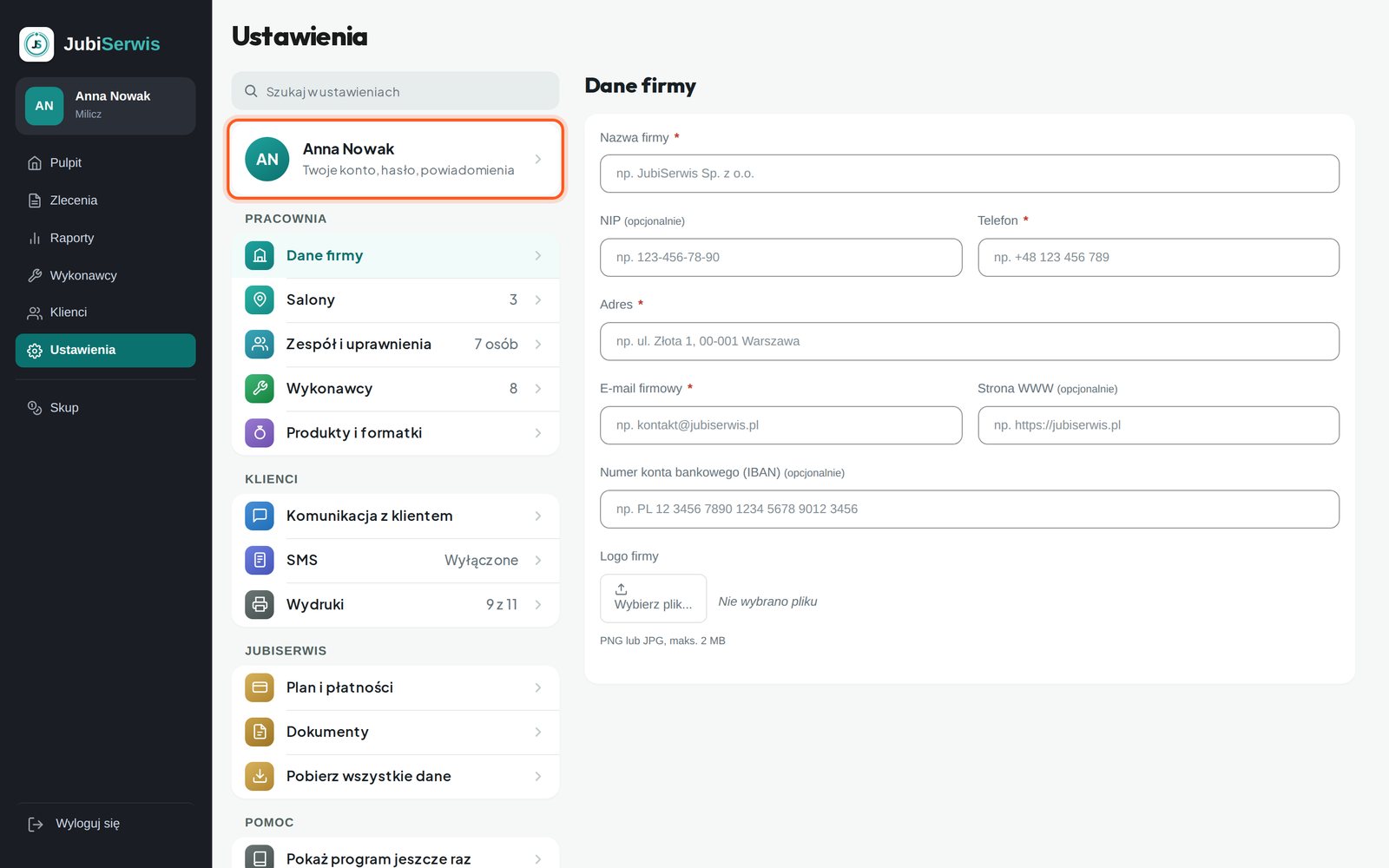The width and height of the screenshot is (1389, 868).
Task: Click the Telefon input field
Action: [x=1158, y=258]
